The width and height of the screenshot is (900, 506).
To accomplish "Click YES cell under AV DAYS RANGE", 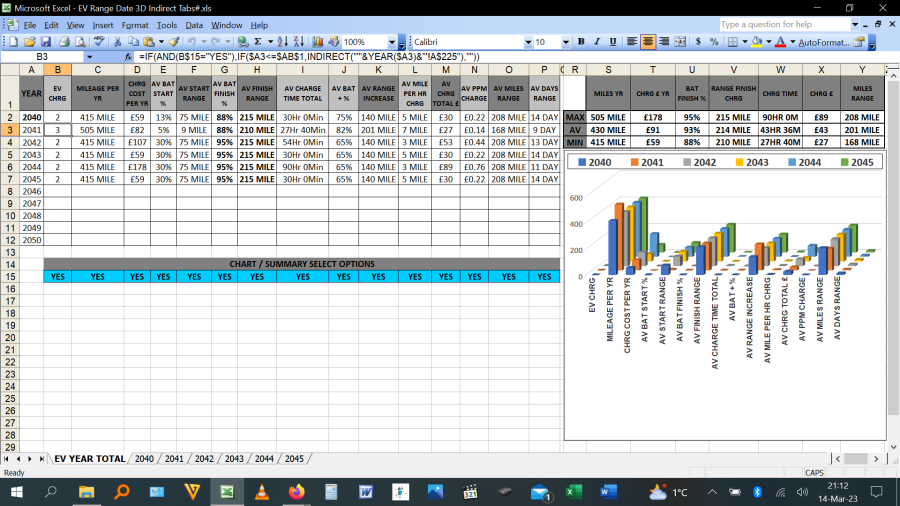I will point(544,277).
